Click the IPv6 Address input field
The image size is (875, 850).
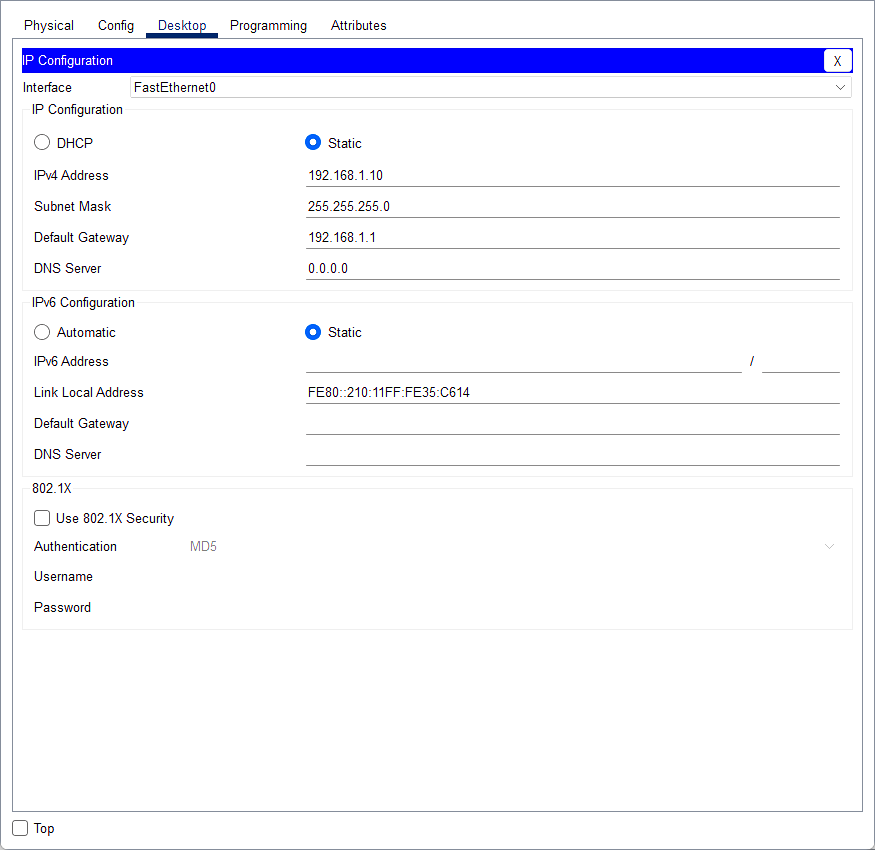(x=523, y=361)
